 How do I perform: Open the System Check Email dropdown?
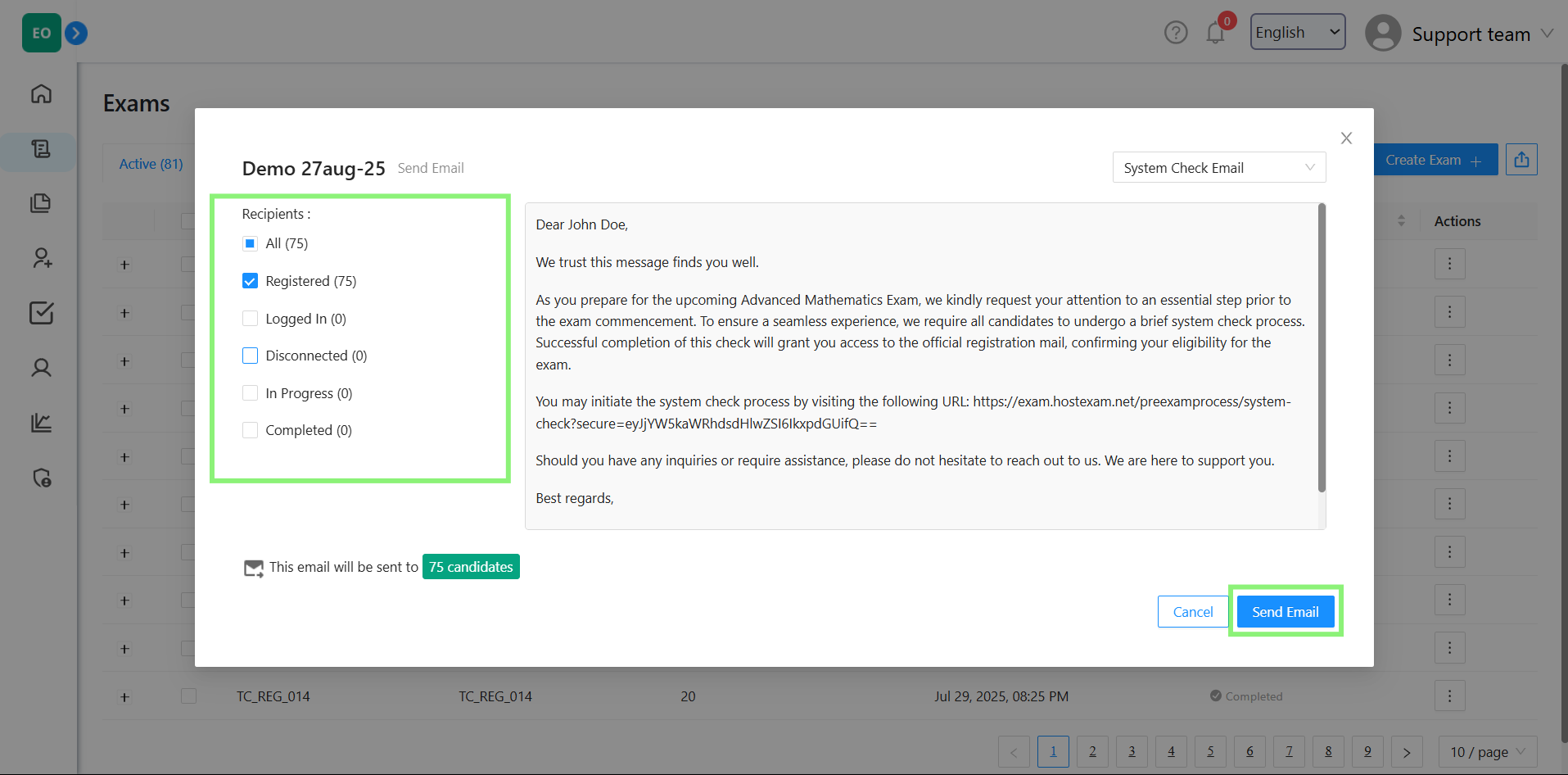[x=1218, y=168]
